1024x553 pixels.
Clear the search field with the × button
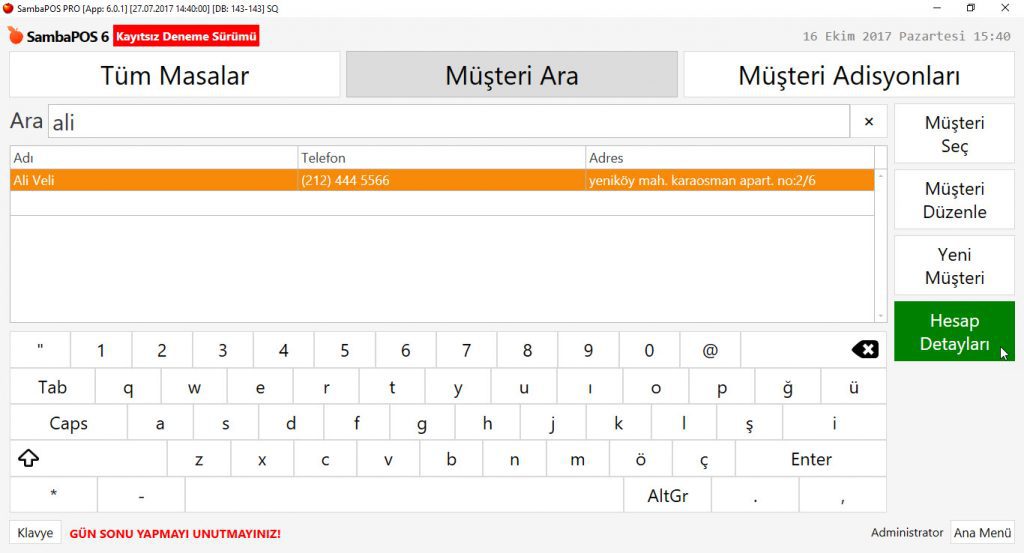click(x=868, y=122)
